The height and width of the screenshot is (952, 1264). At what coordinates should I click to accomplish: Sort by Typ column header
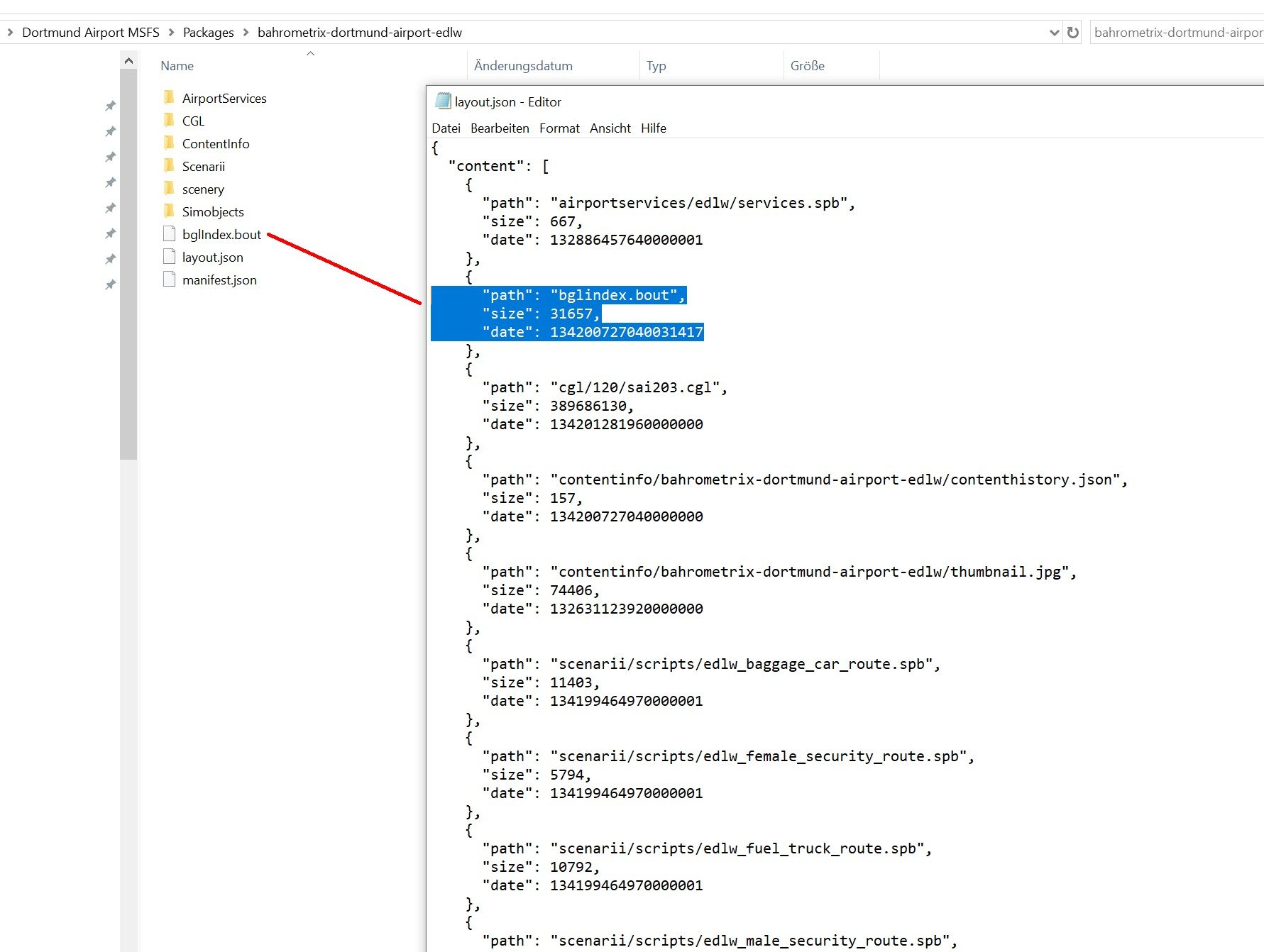(656, 66)
